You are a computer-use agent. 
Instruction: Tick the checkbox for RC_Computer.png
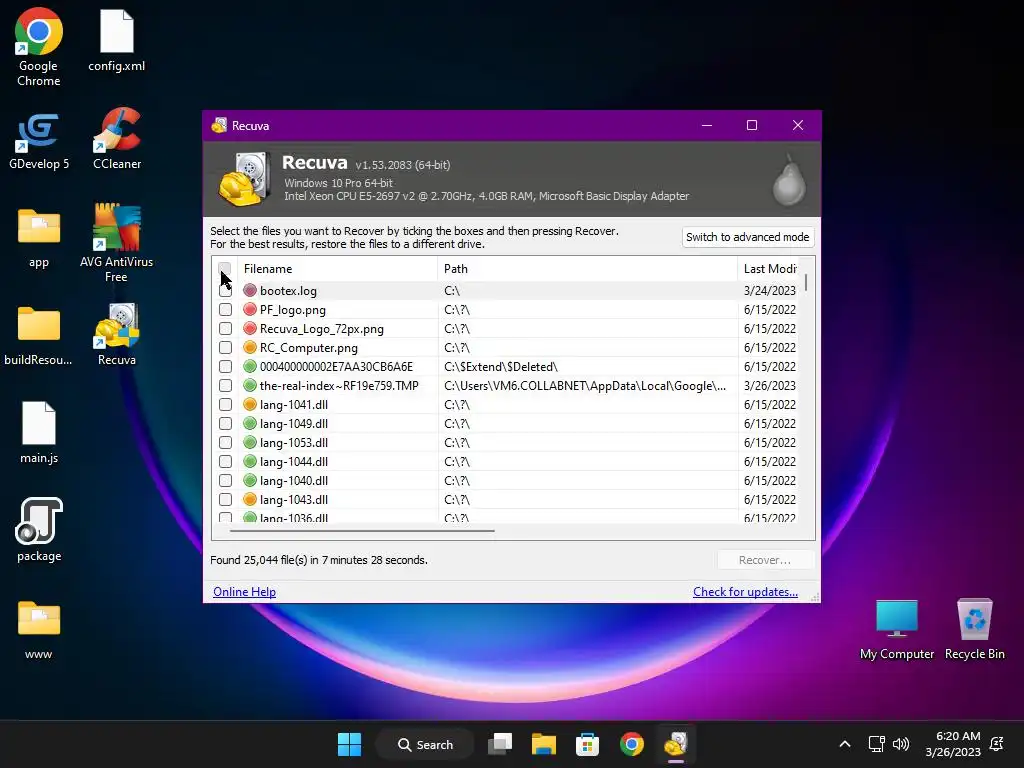coord(225,347)
